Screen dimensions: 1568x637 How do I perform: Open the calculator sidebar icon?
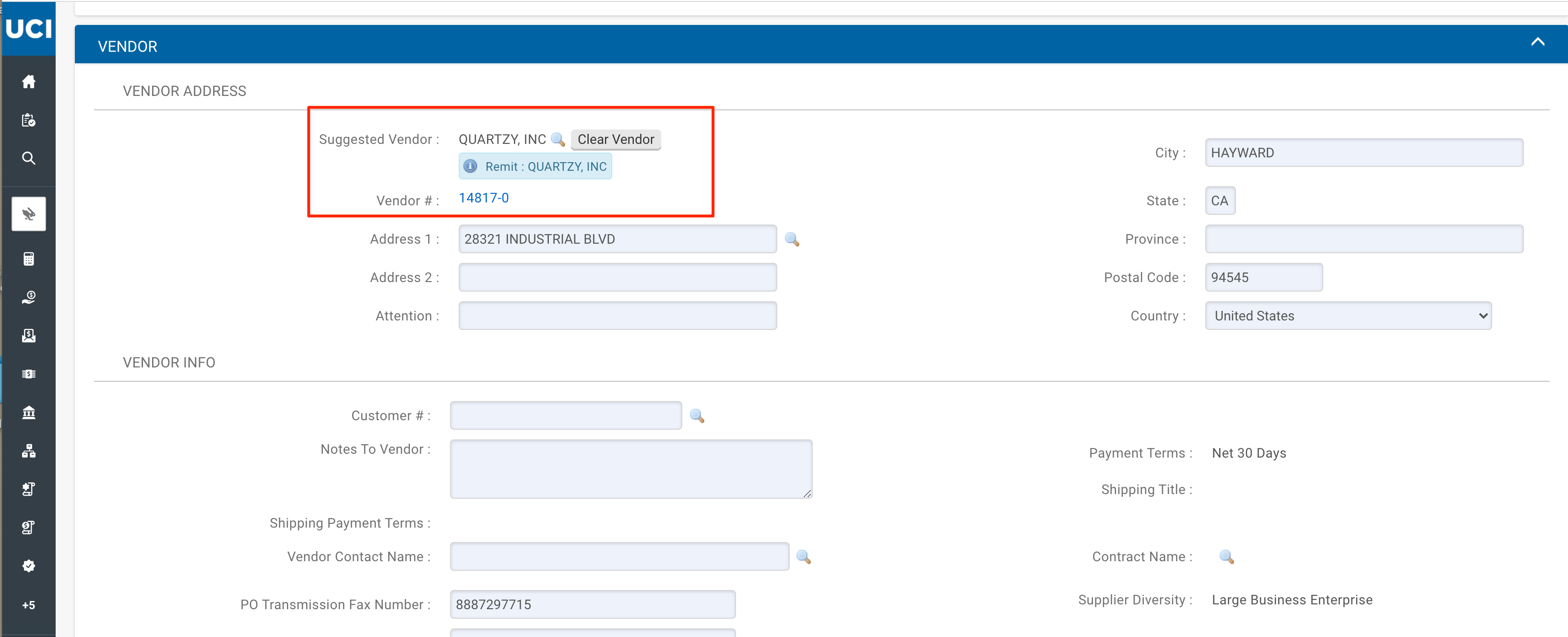click(29, 259)
